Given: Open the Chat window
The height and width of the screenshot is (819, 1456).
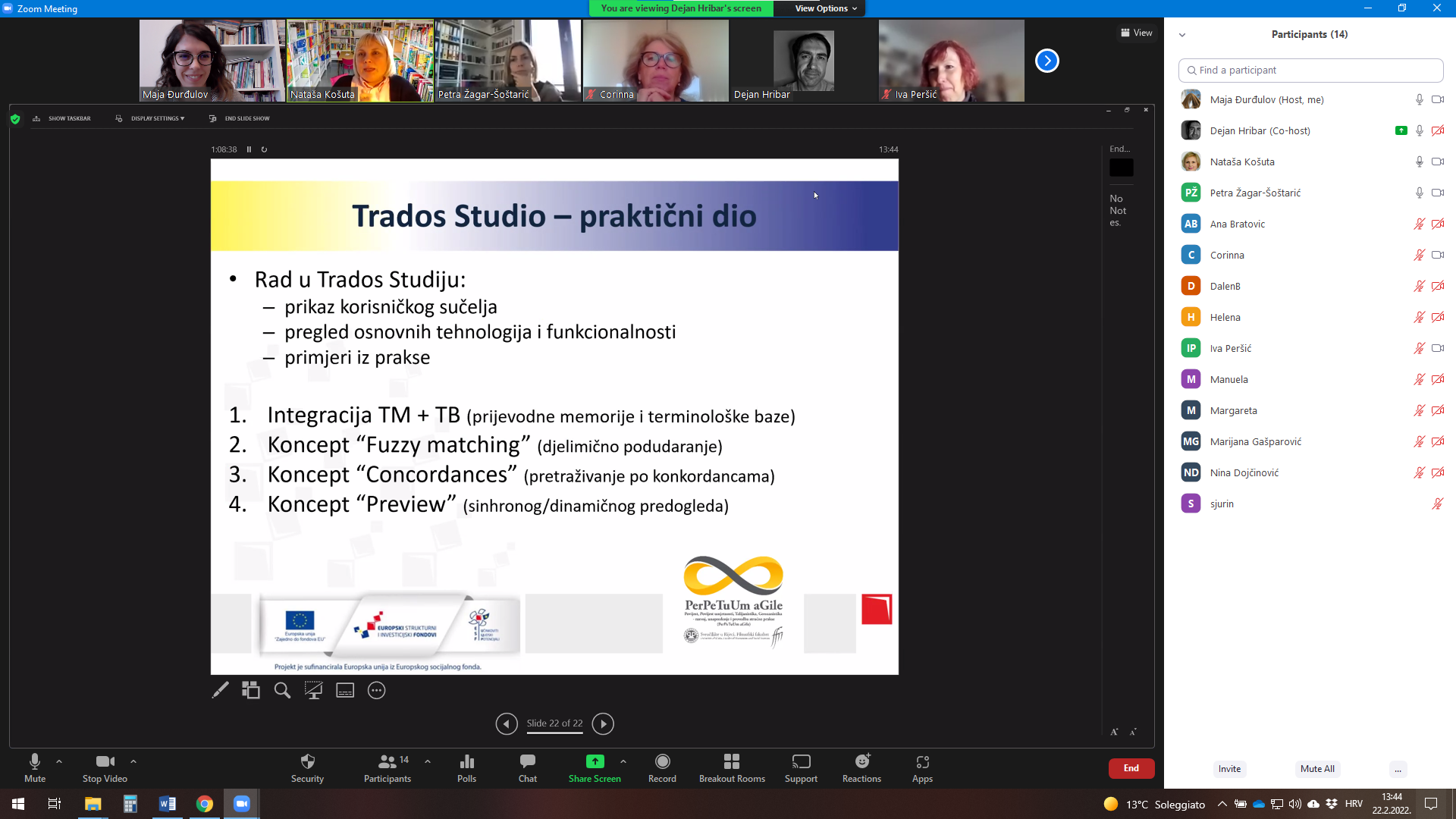Looking at the screenshot, I should (527, 767).
